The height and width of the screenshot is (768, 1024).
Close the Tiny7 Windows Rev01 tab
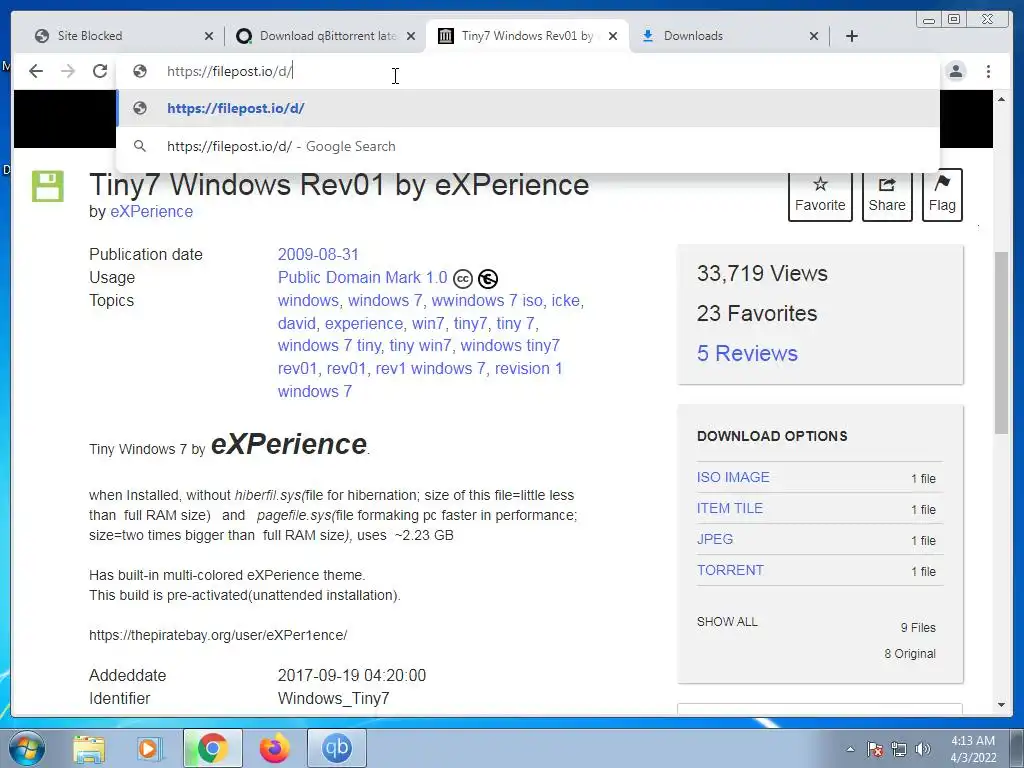[613, 36]
